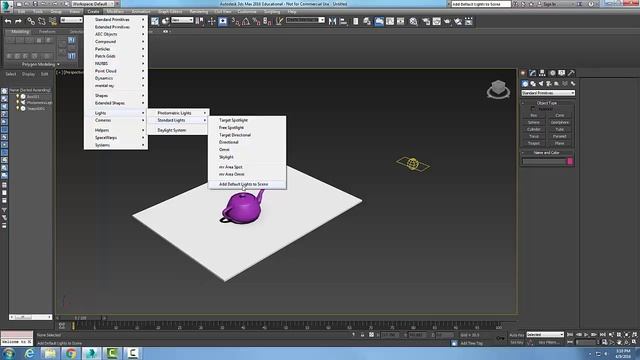Click the Teapot primitive button
640x360 pixels.
coord(534,143)
